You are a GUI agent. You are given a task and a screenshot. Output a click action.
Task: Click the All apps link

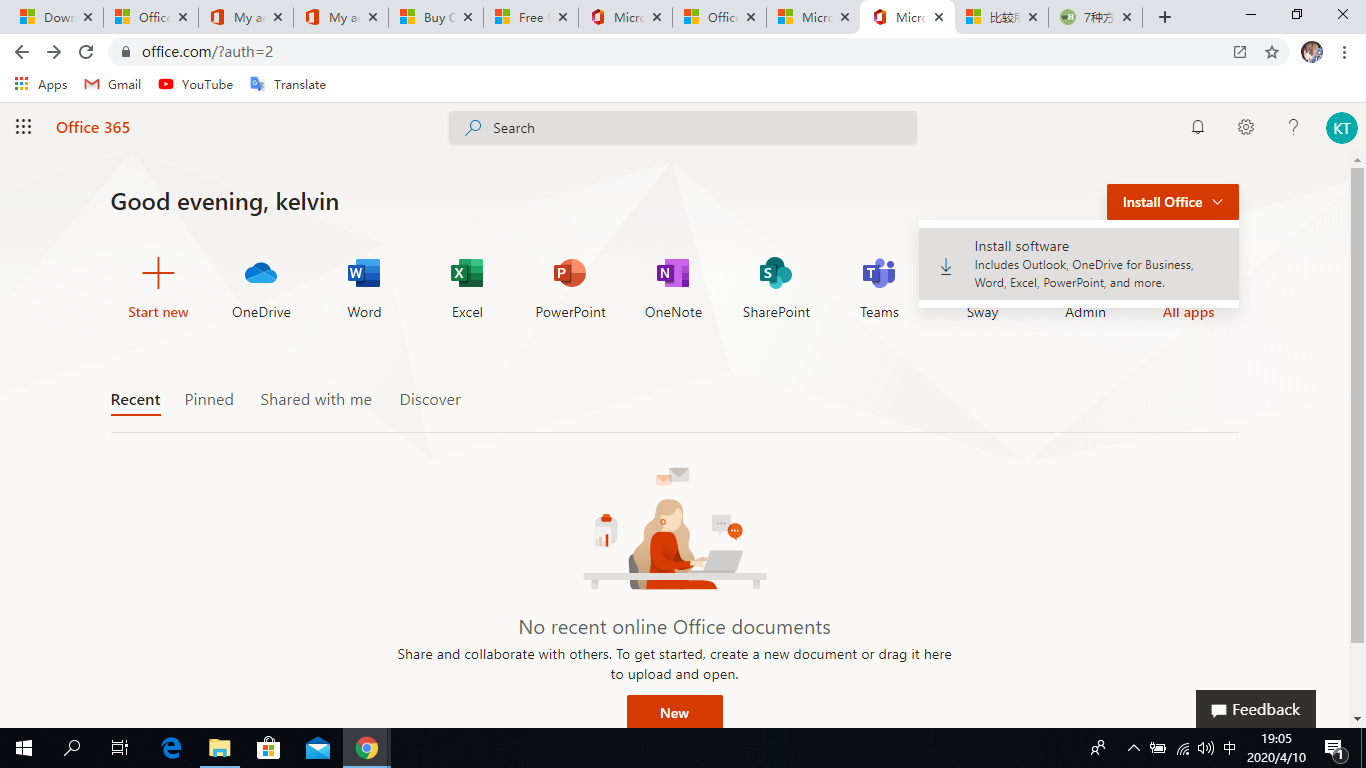[1188, 312]
